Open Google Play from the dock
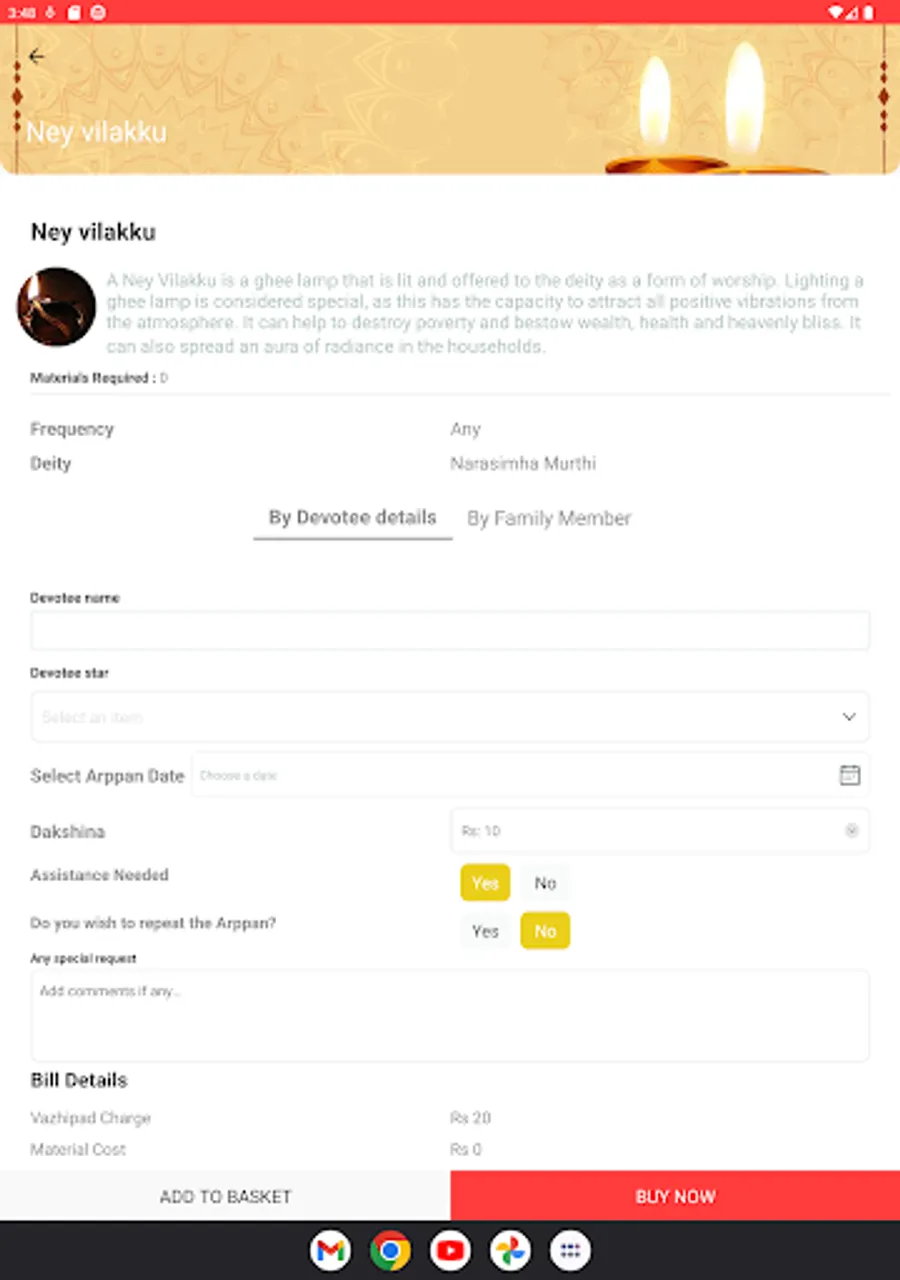The height and width of the screenshot is (1280, 900). (510, 1250)
